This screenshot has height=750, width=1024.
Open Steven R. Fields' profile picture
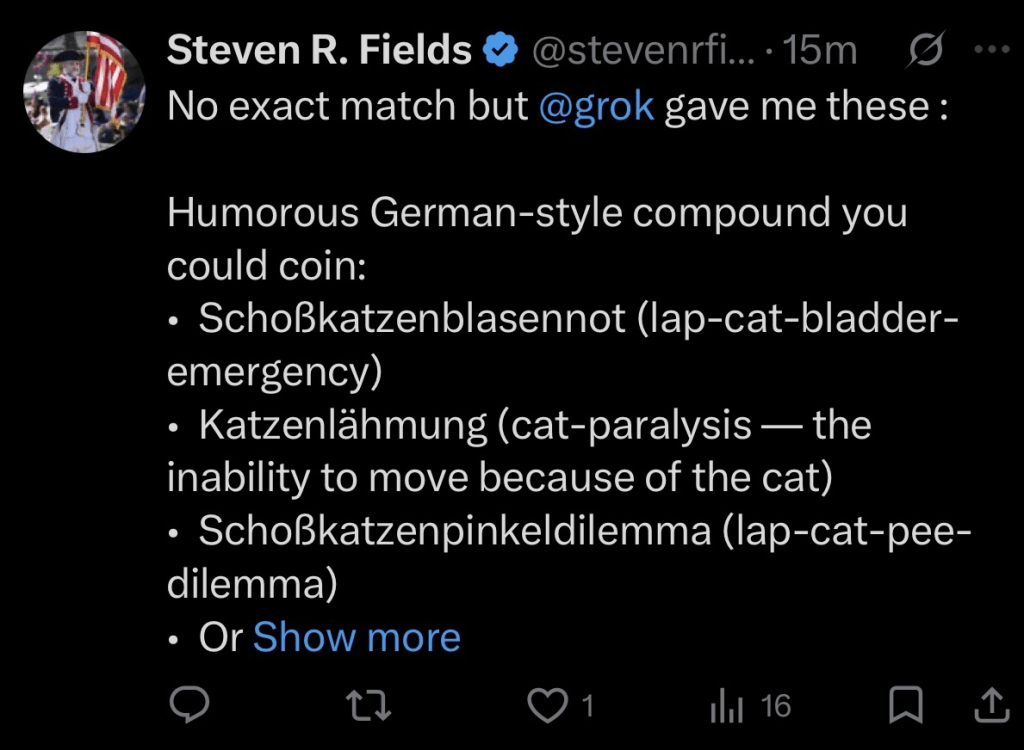coord(84,91)
